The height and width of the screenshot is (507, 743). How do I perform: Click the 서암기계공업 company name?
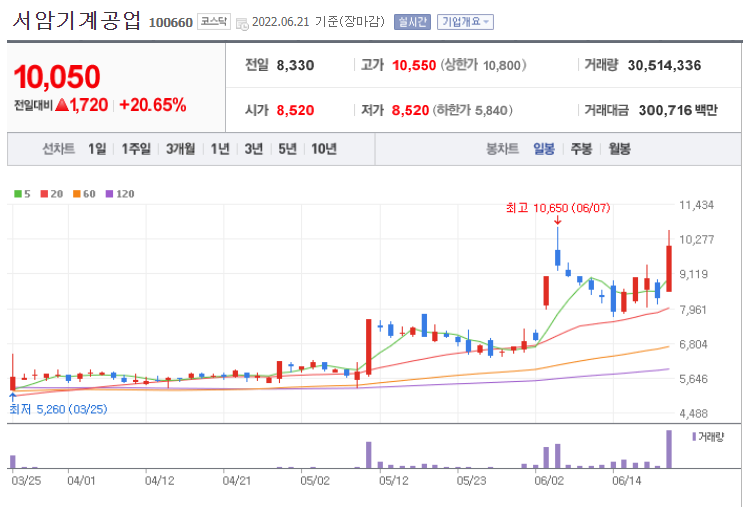pos(77,21)
